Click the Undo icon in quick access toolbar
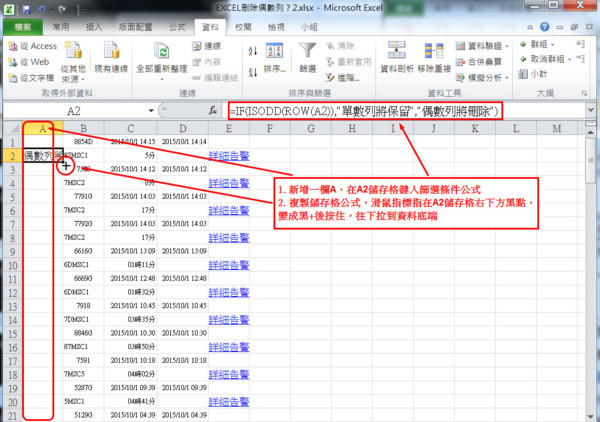The width and height of the screenshot is (600, 422). (42, 10)
